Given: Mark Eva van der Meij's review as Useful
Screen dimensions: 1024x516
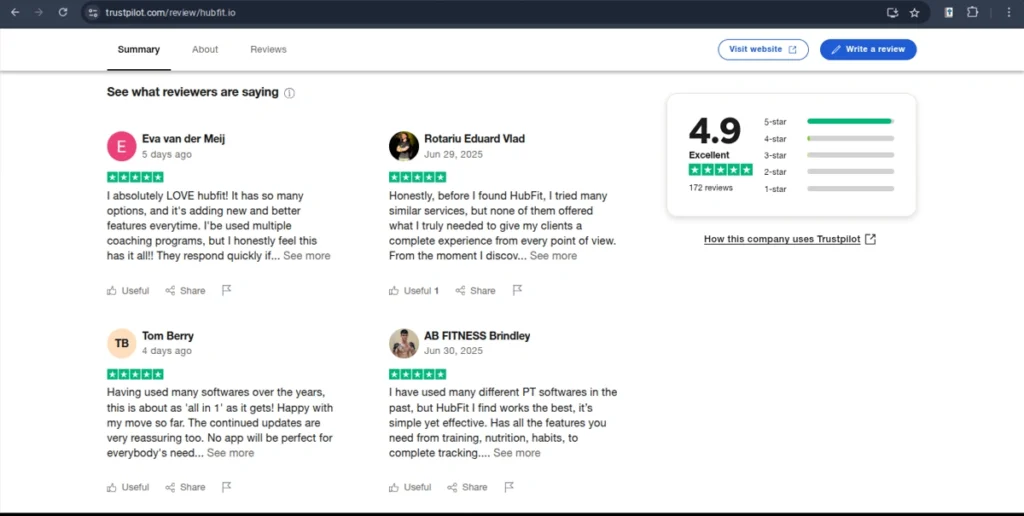Looking at the screenshot, I should [x=128, y=291].
